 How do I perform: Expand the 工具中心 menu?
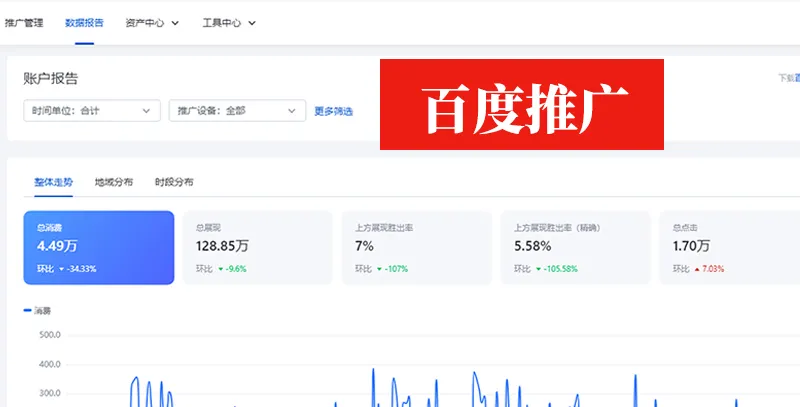pos(228,22)
